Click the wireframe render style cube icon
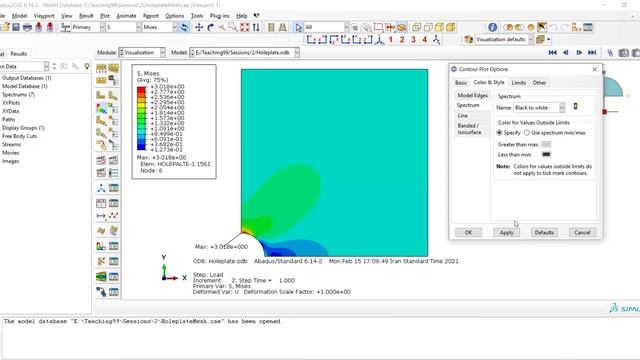 point(416,27)
